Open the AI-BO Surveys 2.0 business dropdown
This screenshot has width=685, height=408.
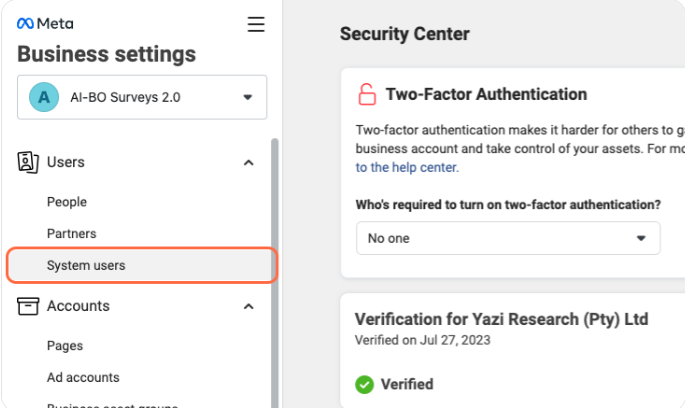(247, 98)
